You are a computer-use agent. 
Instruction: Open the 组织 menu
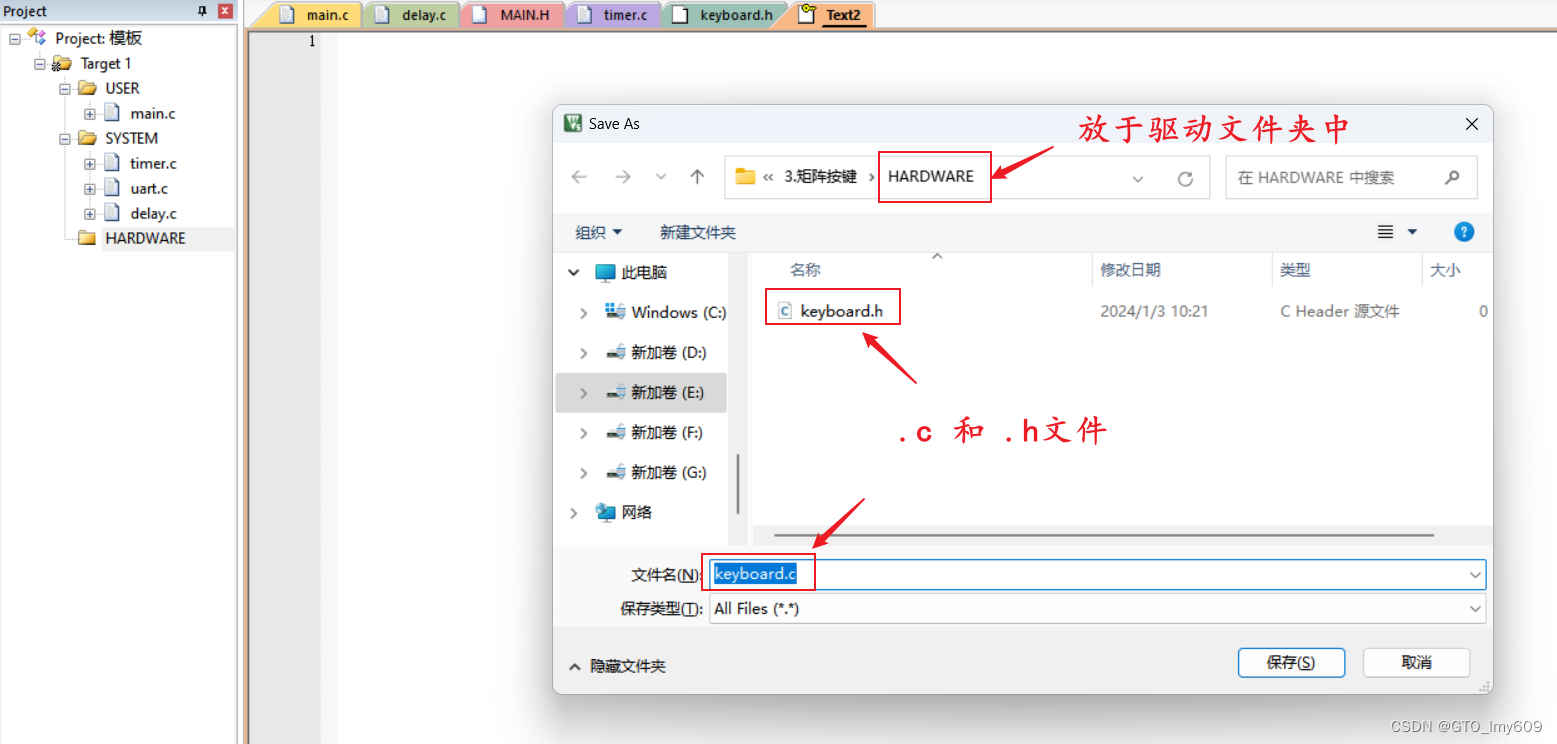[598, 232]
